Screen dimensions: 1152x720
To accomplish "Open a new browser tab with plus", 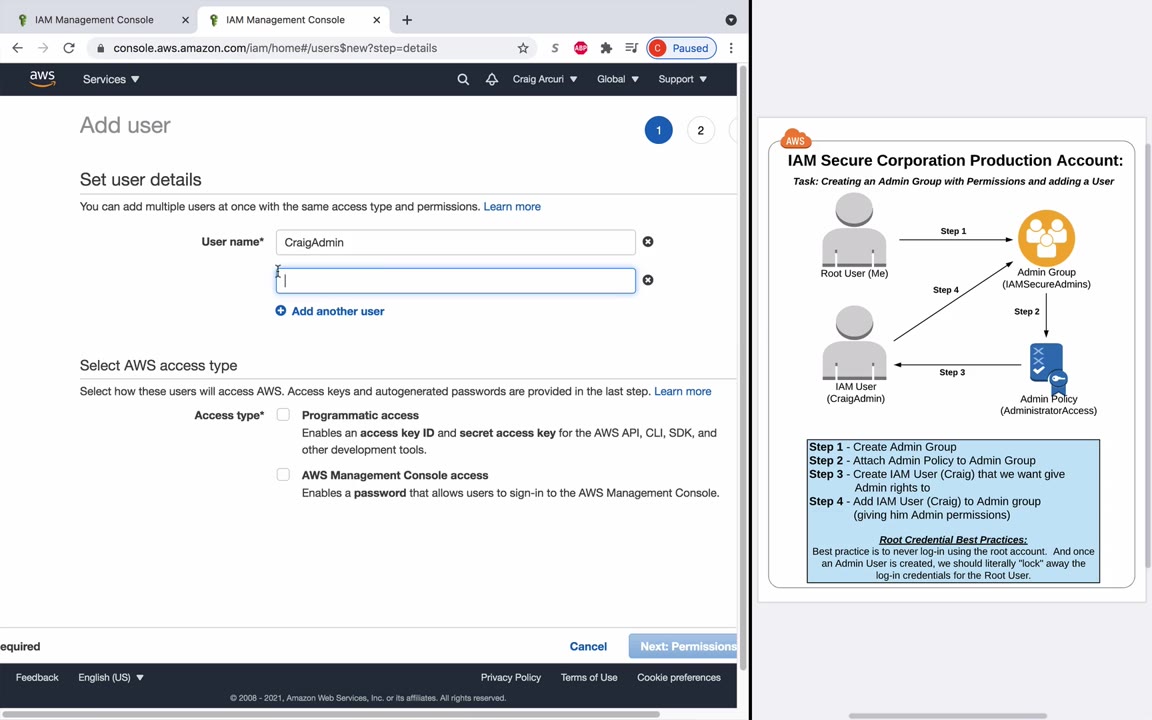I will pyautogui.click(x=407, y=20).
